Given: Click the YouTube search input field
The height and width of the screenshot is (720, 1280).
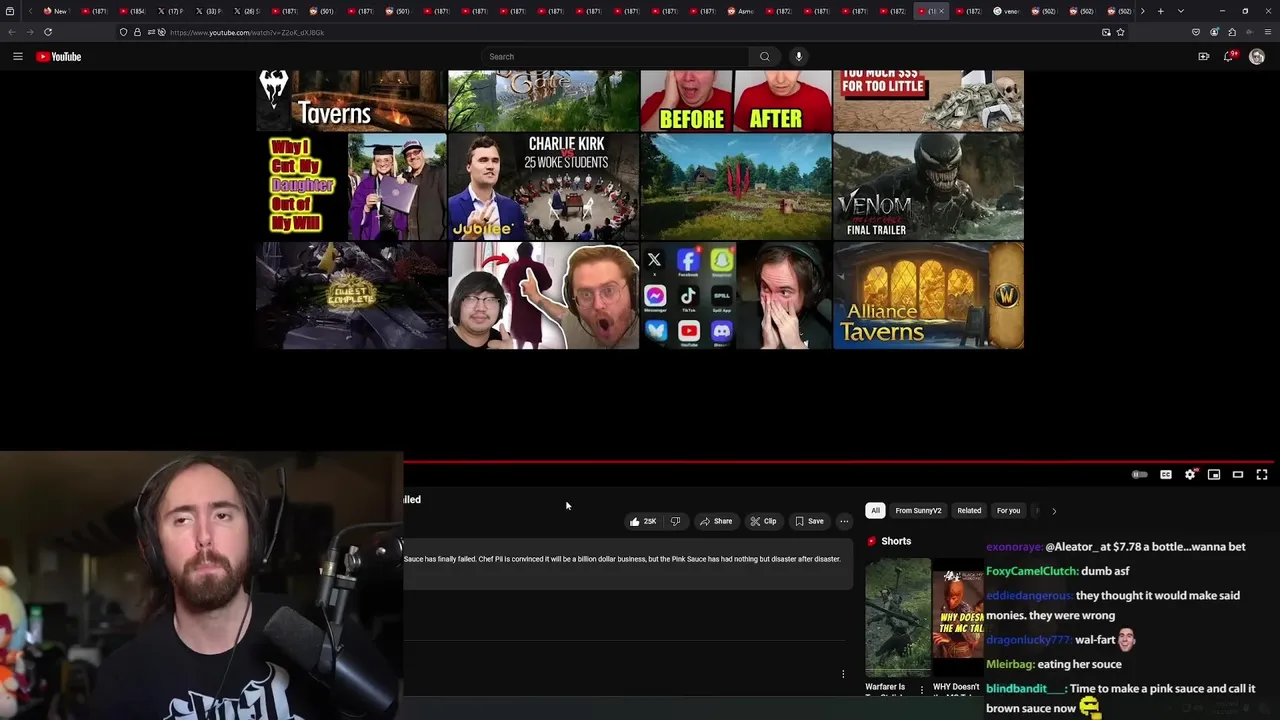Looking at the screenshot, I should (x=616, y=57).
